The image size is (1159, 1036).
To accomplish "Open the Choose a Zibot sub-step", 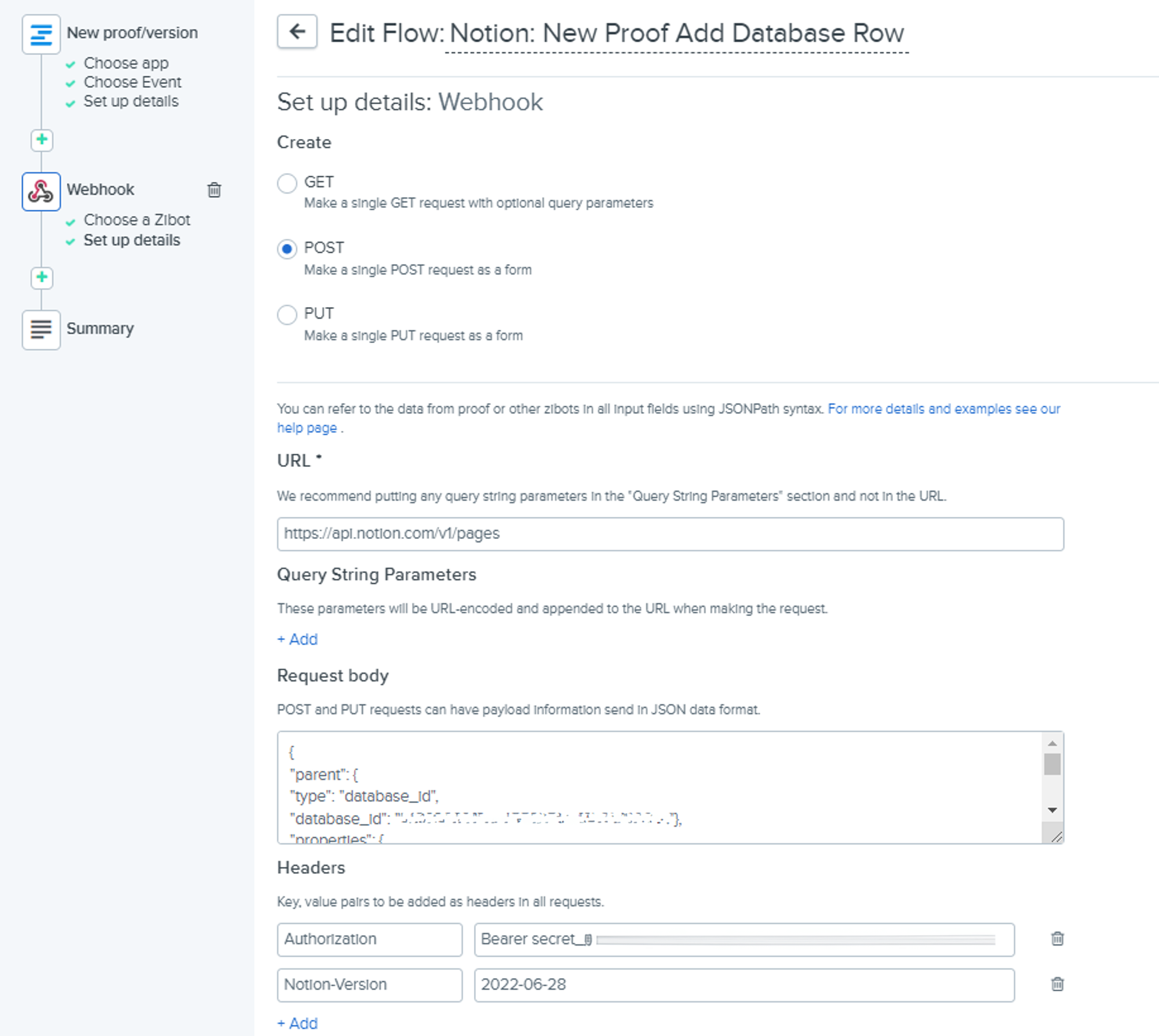I will [137, 220].
